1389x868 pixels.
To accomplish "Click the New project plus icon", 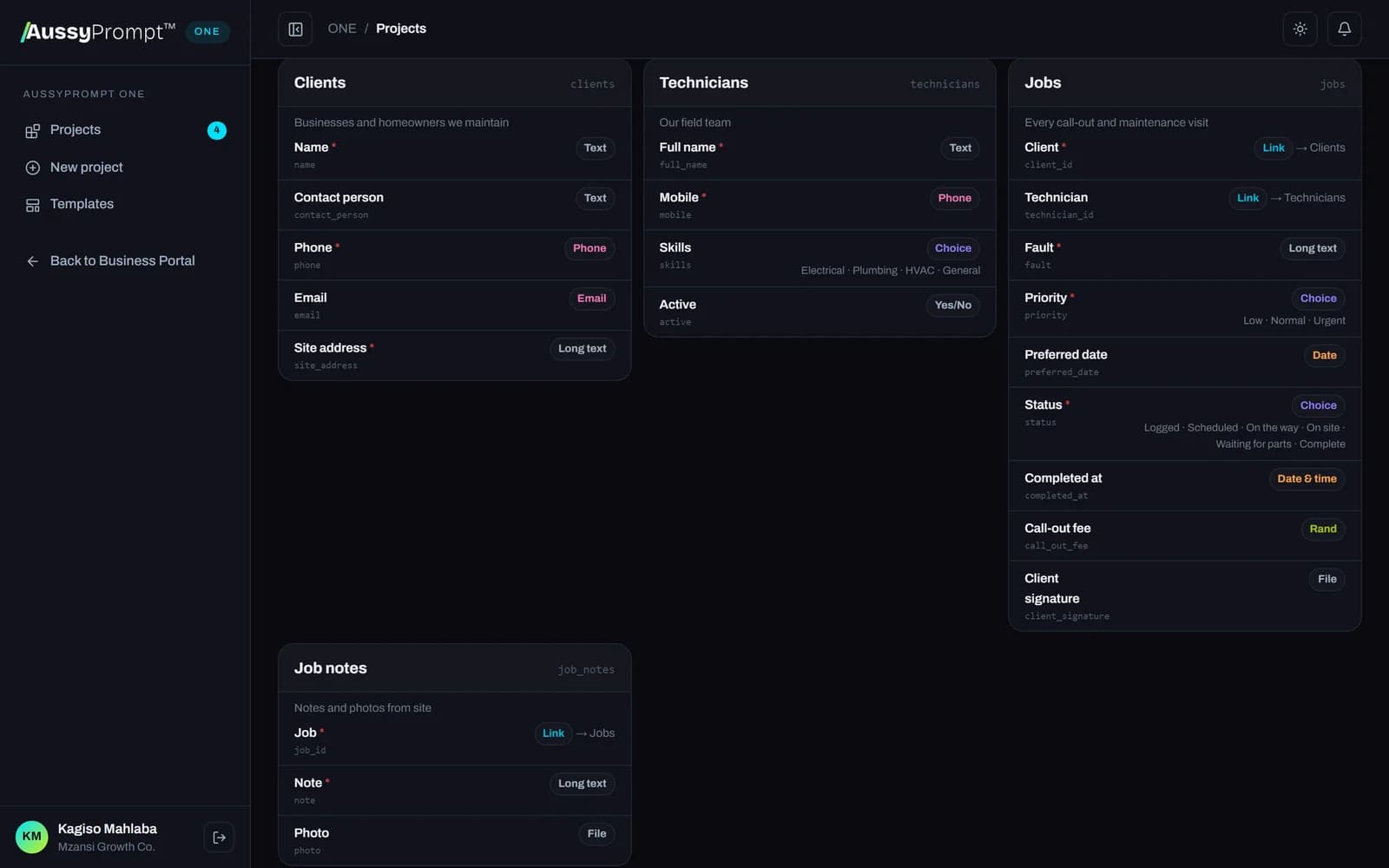I will point(32,168).
